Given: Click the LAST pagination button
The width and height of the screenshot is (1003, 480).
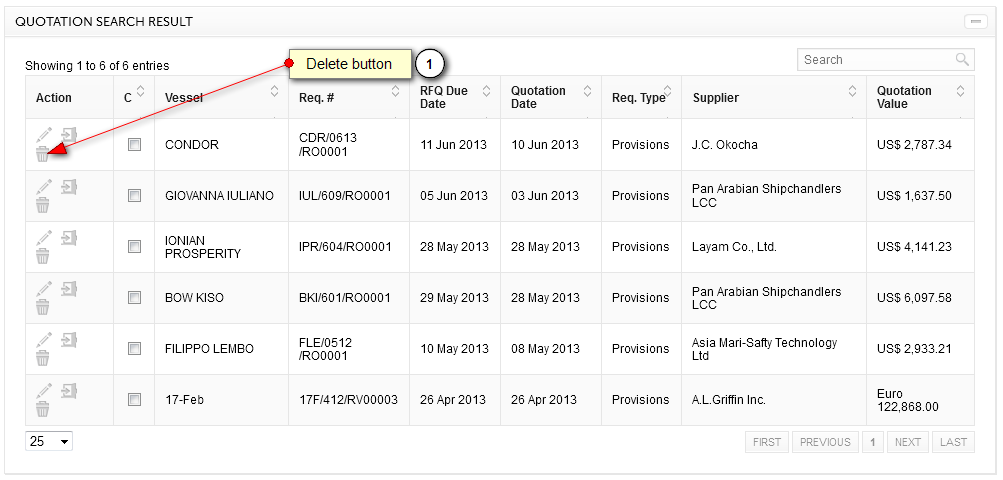Looking at the screenshot, I should click(954, 442).
